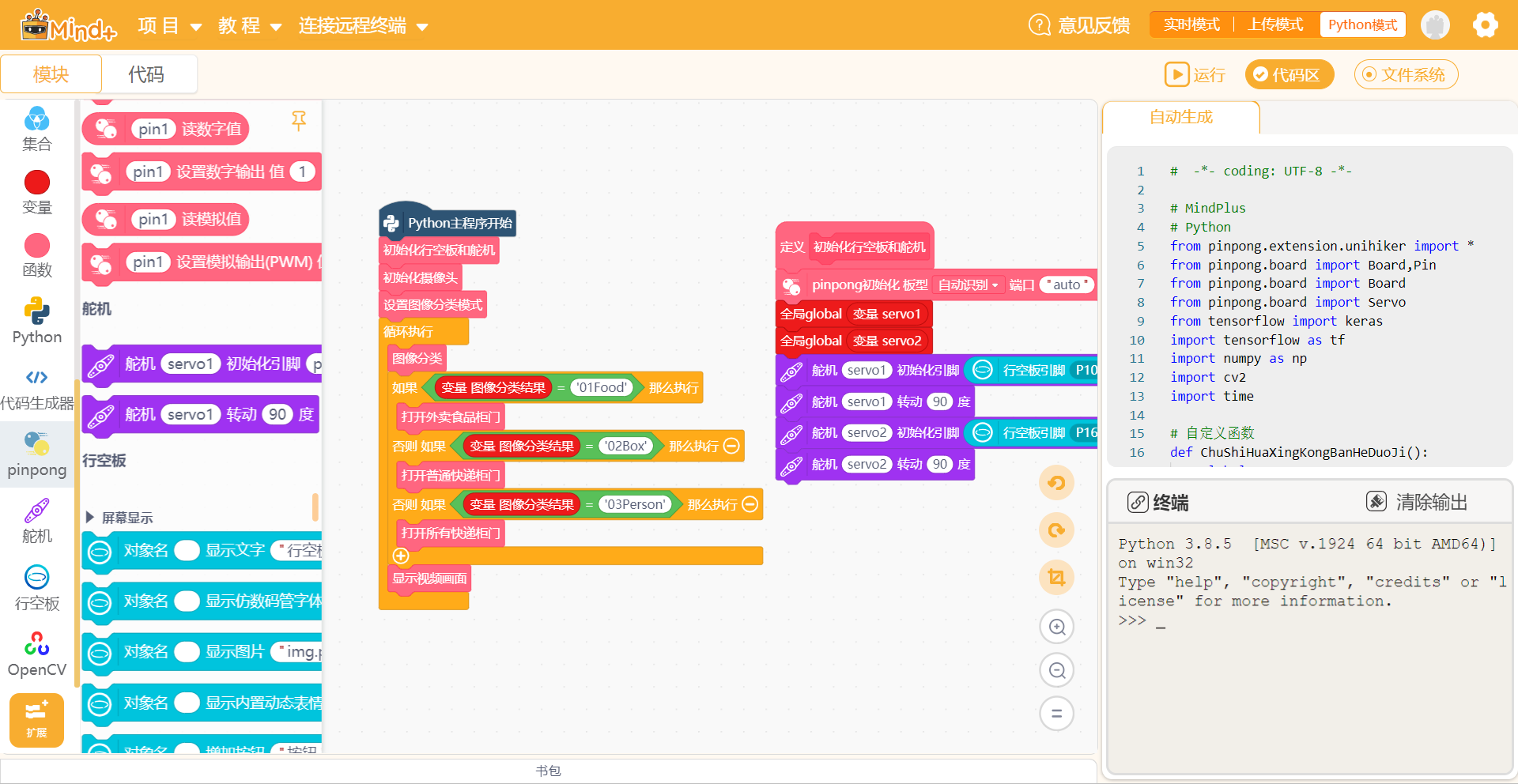Toggle the 代码区 code area view
This screenshot has width=1518, height=784.
pyautogui.click(x=1289, y=75)
